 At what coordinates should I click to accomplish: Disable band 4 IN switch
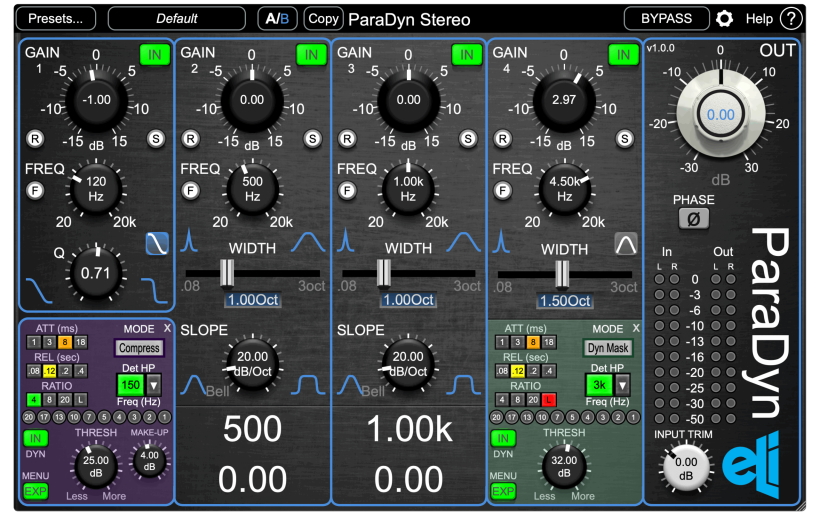622,55
